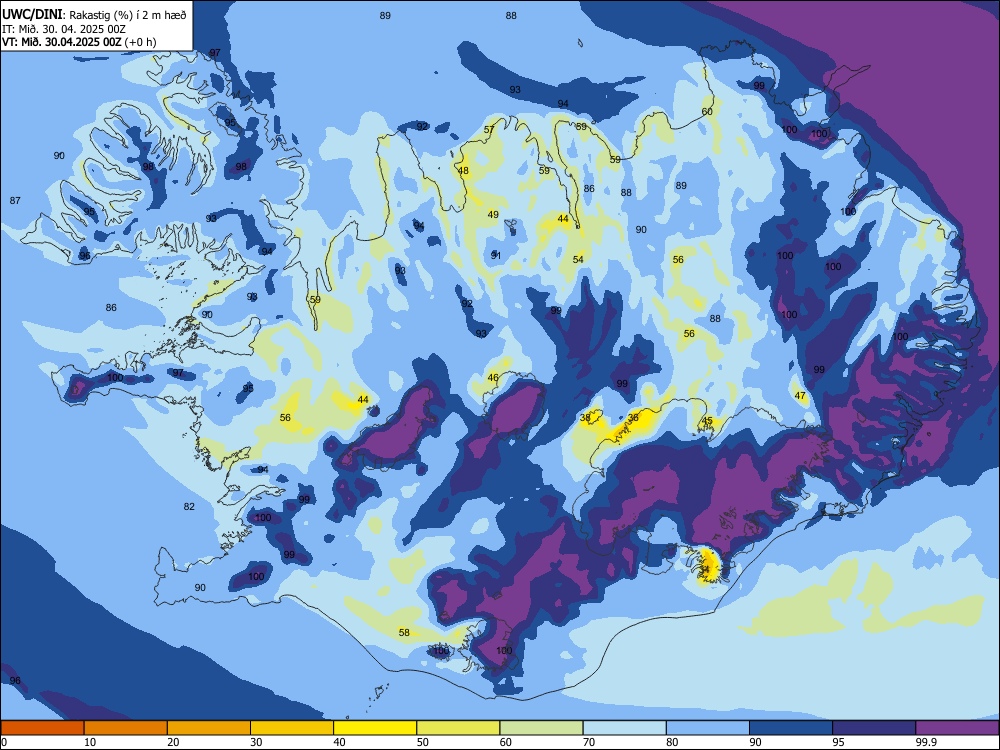1000x750 pixels.
Task: Click the legend tick label '95'
Action: point(839,742)
